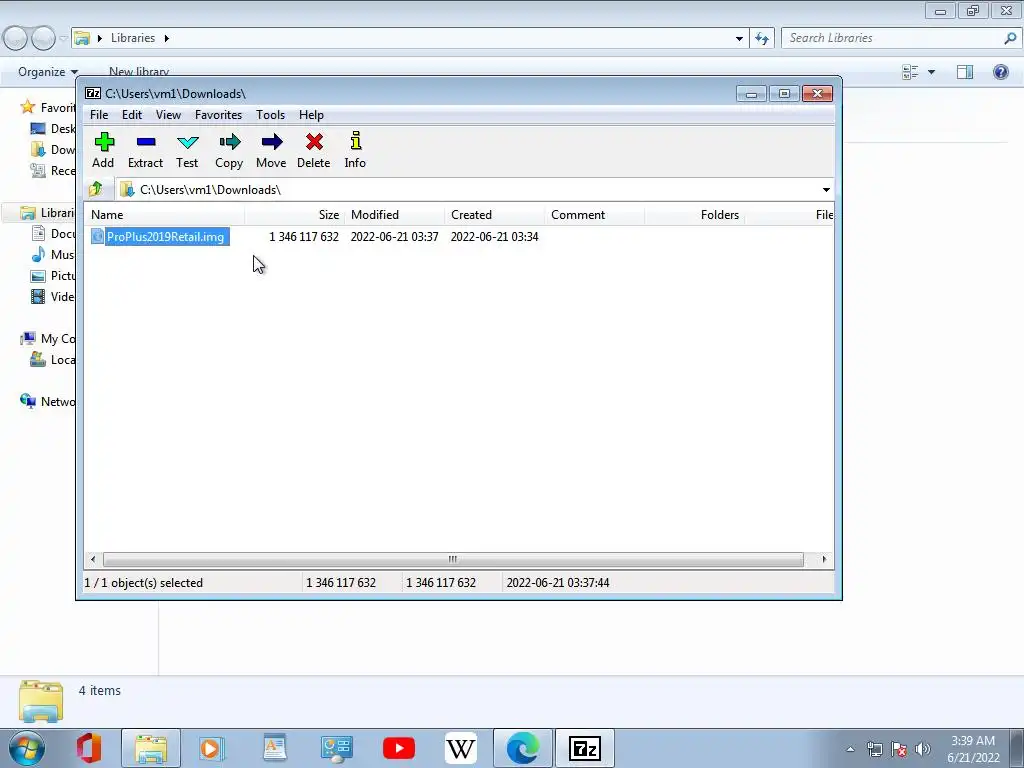Sort by Modified column header
The image size is (1024, 768).
coord(394,215)
